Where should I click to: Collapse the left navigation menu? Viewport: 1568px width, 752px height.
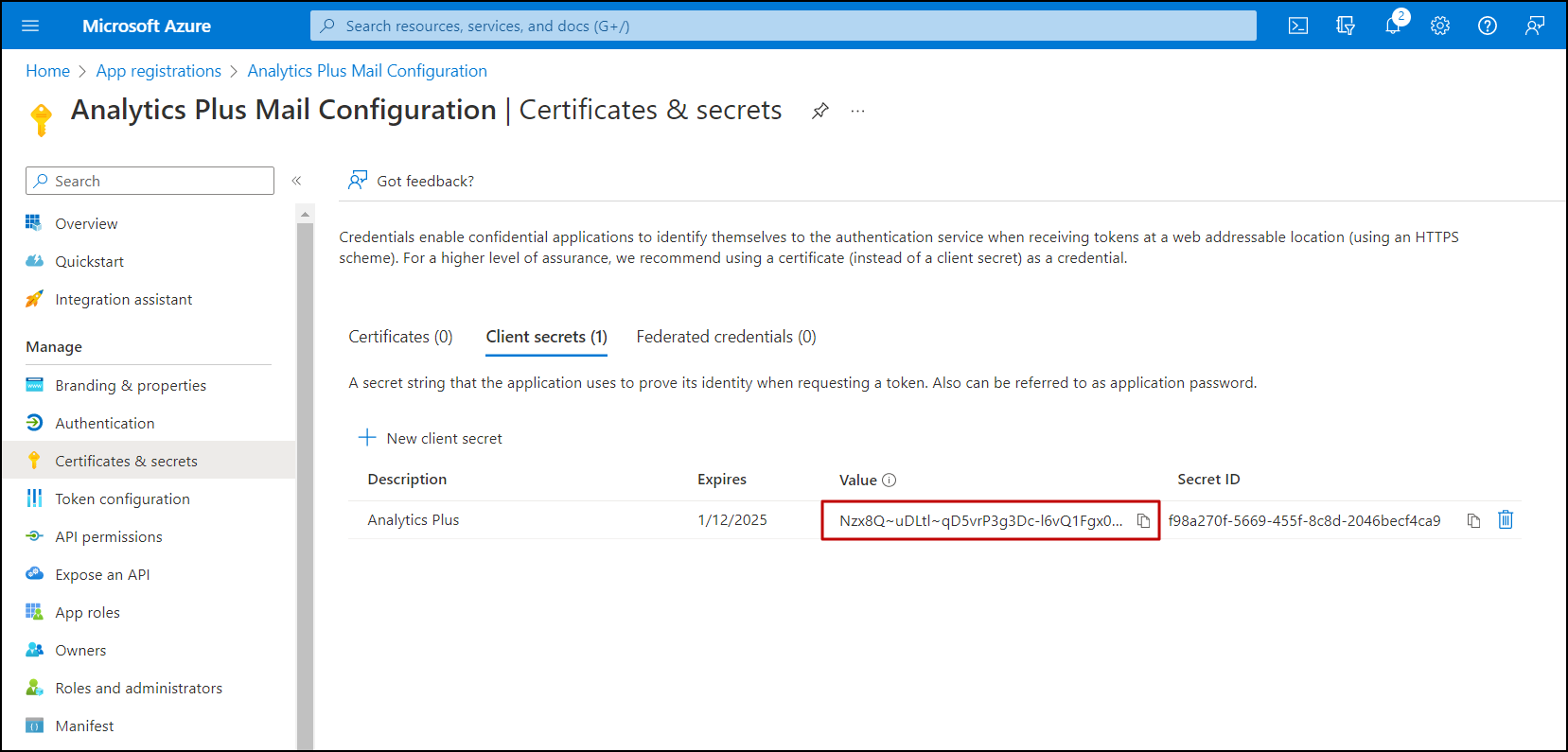296,181
